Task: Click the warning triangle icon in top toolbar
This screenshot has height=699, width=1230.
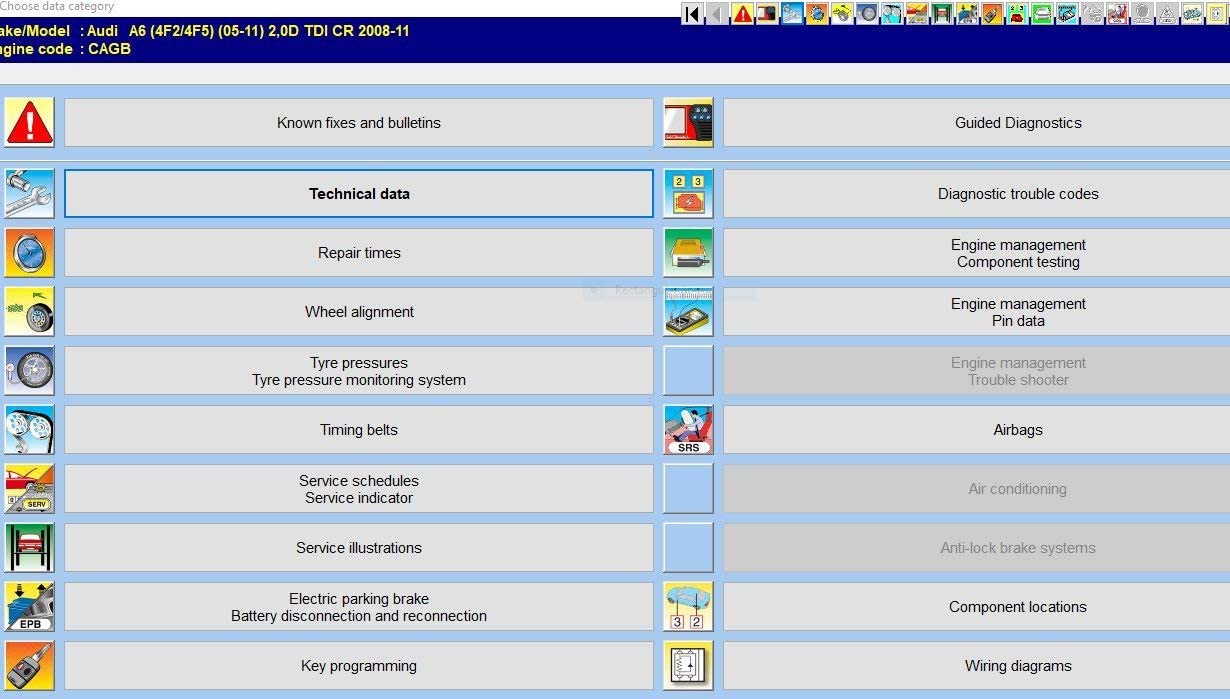Action: [x=743, y=14]
